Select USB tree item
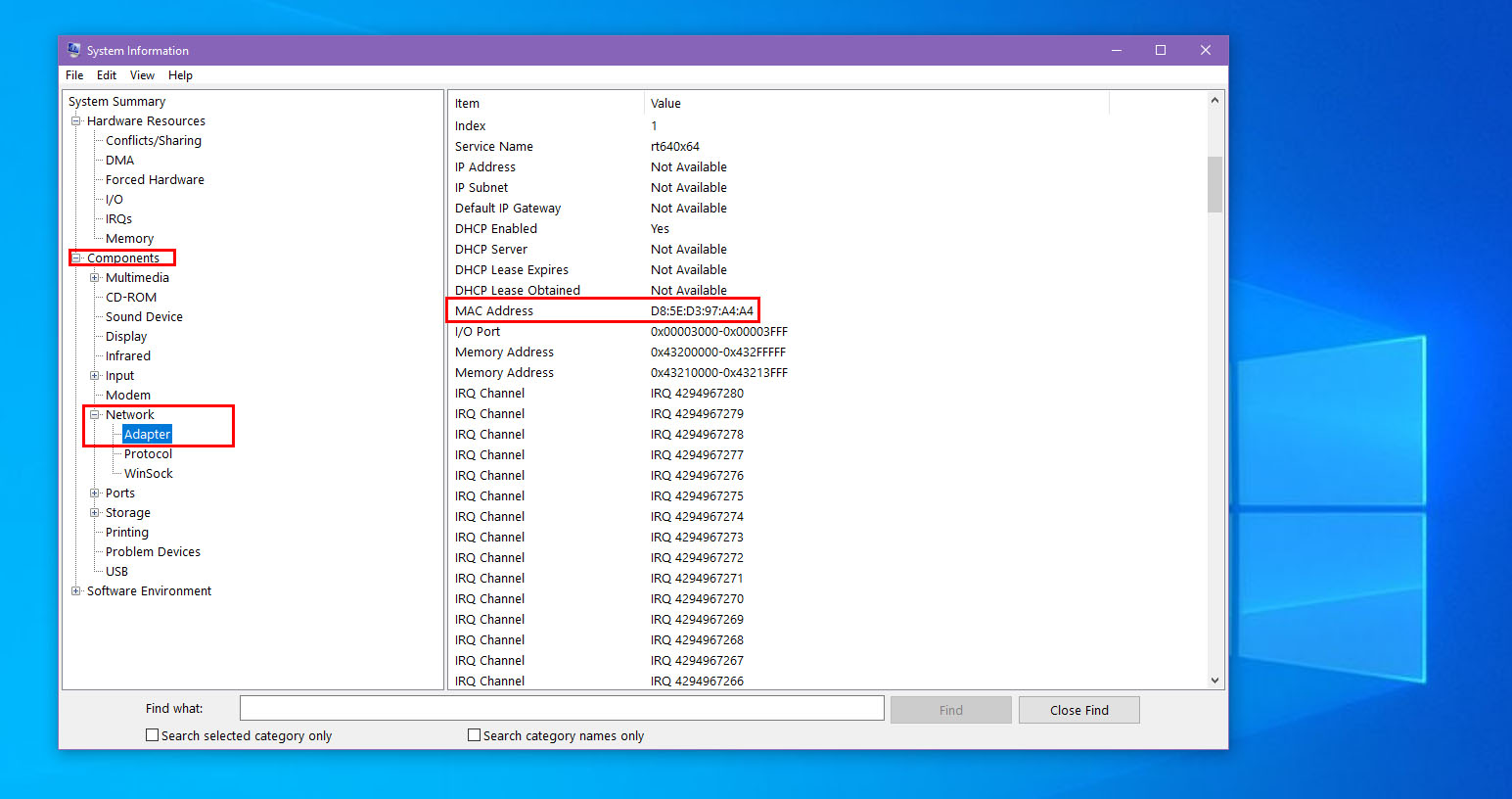The width and height of the screenshot is (1512, 799). (116, 572)
